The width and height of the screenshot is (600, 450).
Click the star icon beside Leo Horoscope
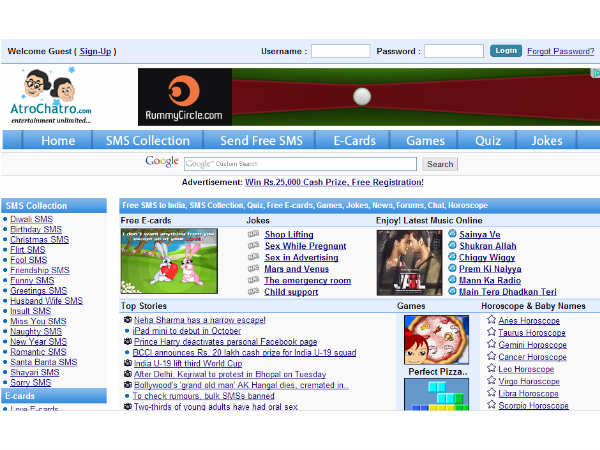(x=491, y=368)
